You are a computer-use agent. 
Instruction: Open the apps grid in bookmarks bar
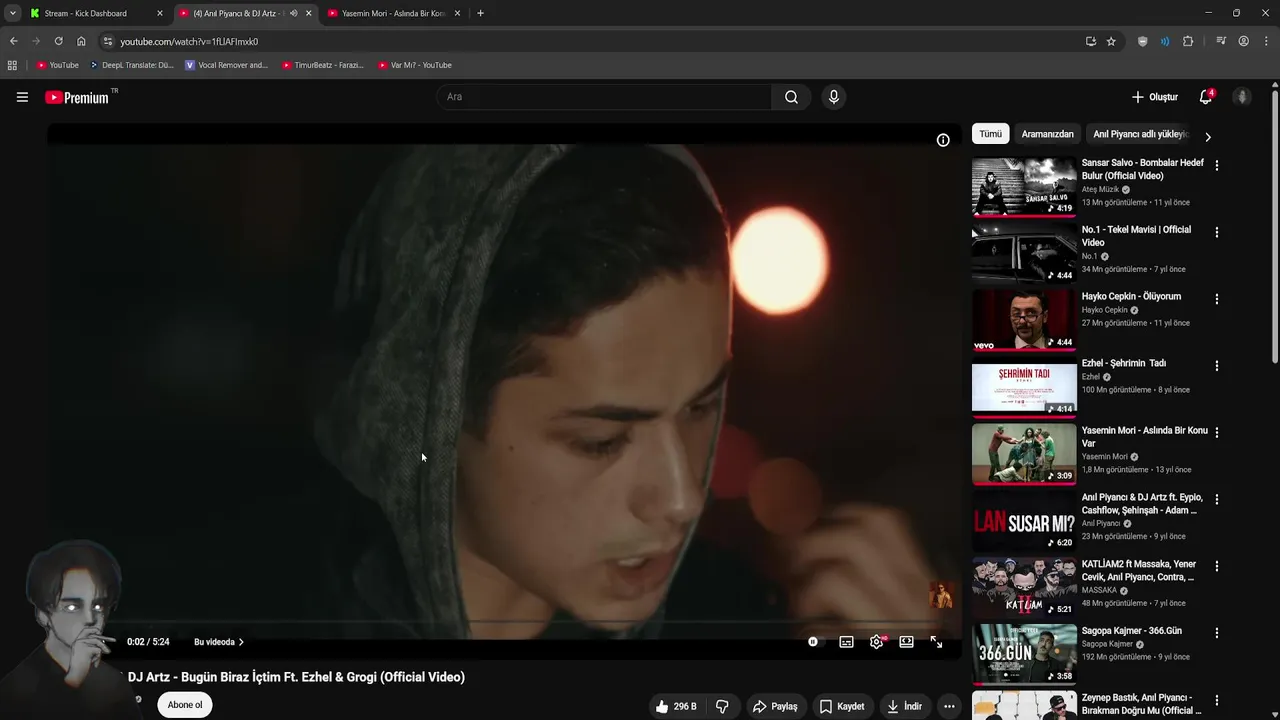[12, 65]
